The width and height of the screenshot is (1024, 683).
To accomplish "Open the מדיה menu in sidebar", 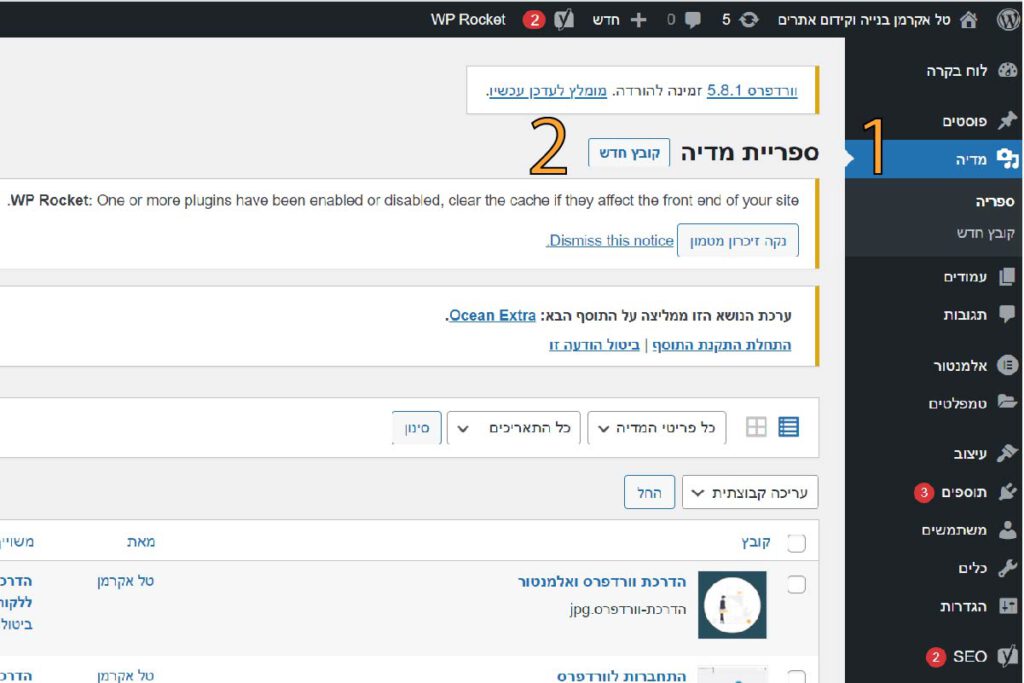I will 934,159.
